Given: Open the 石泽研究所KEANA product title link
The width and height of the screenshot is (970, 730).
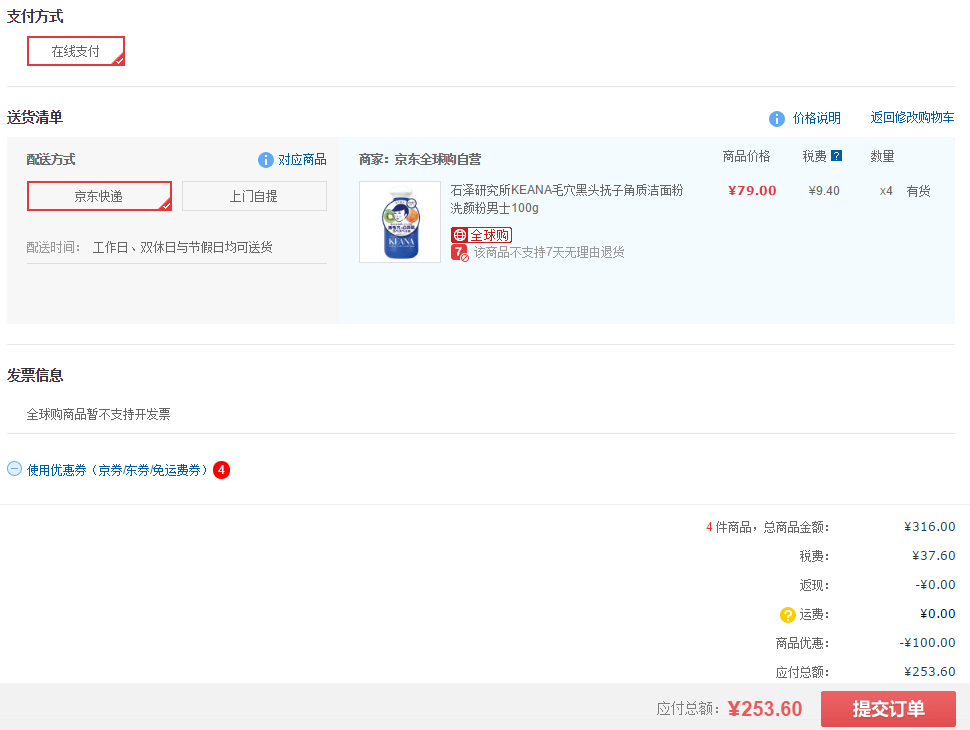Looking at the screenshot, I should [x=567, y=199].
